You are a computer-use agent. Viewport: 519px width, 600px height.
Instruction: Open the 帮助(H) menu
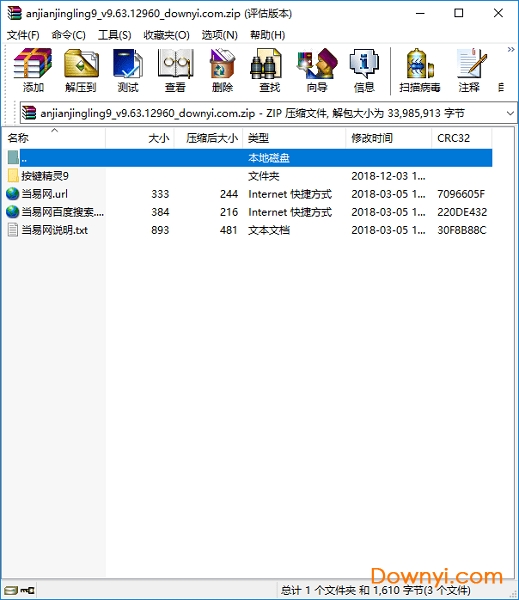(x=268, y=35)
